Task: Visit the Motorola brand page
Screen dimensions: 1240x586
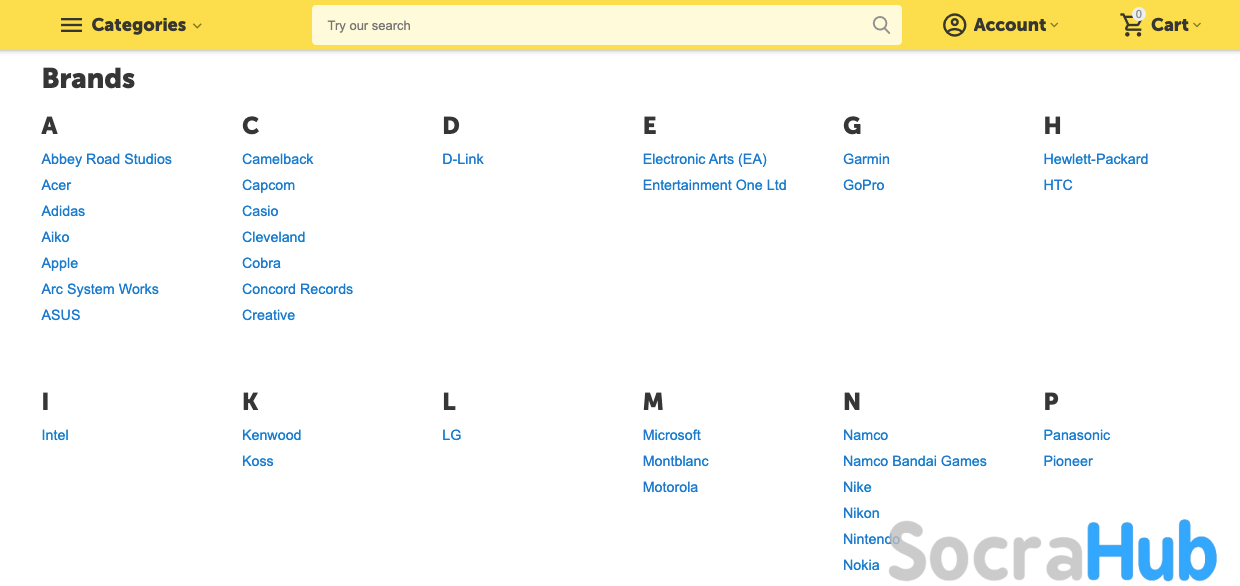Action: click(670, 487)
